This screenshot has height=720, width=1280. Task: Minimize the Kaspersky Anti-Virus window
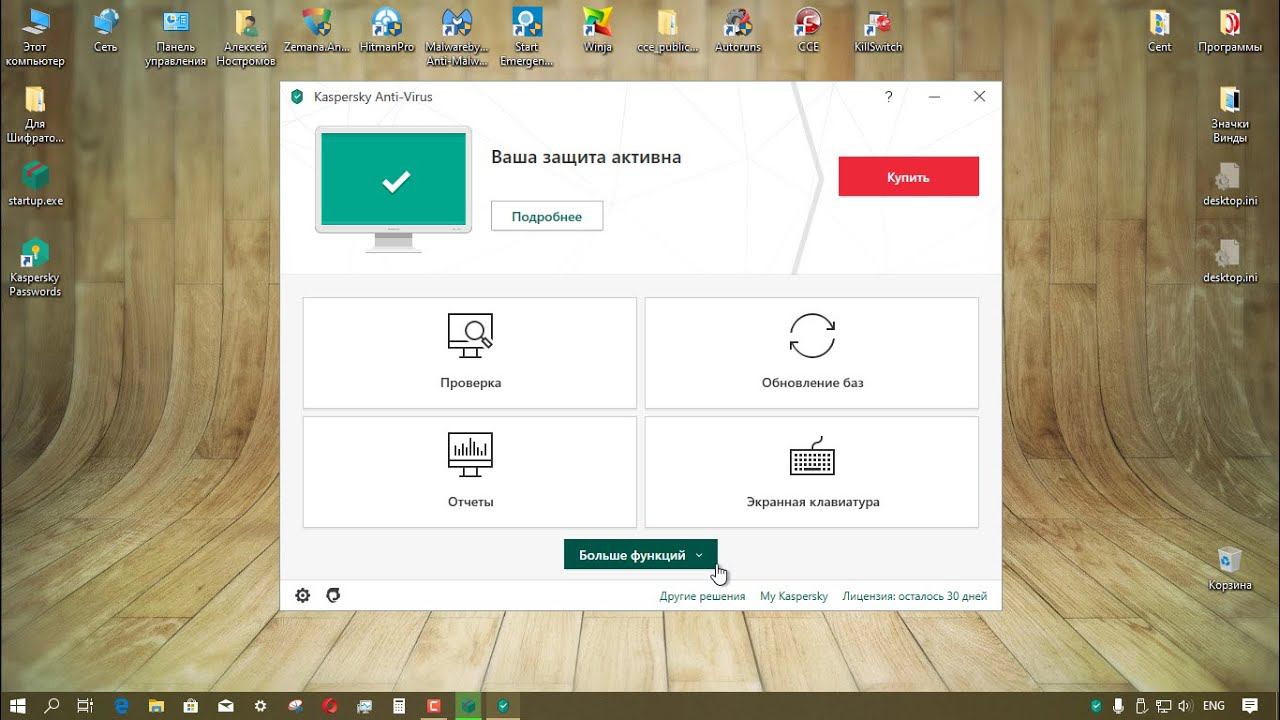[934, 96]
